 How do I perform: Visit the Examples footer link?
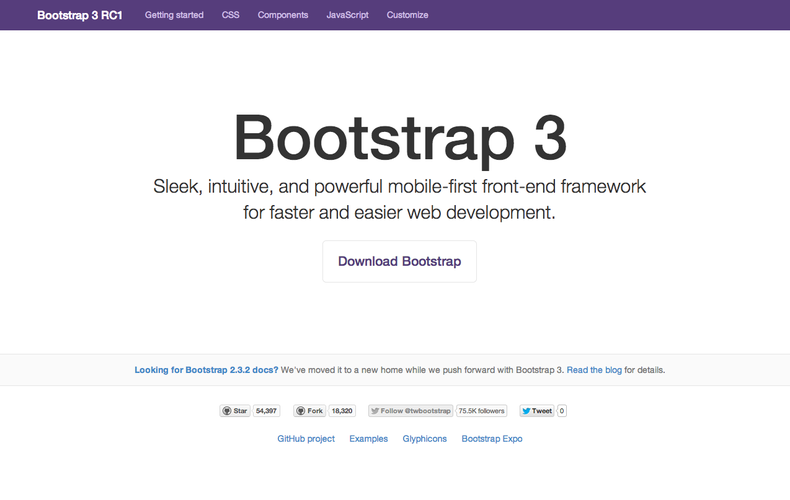coord(368,439)
